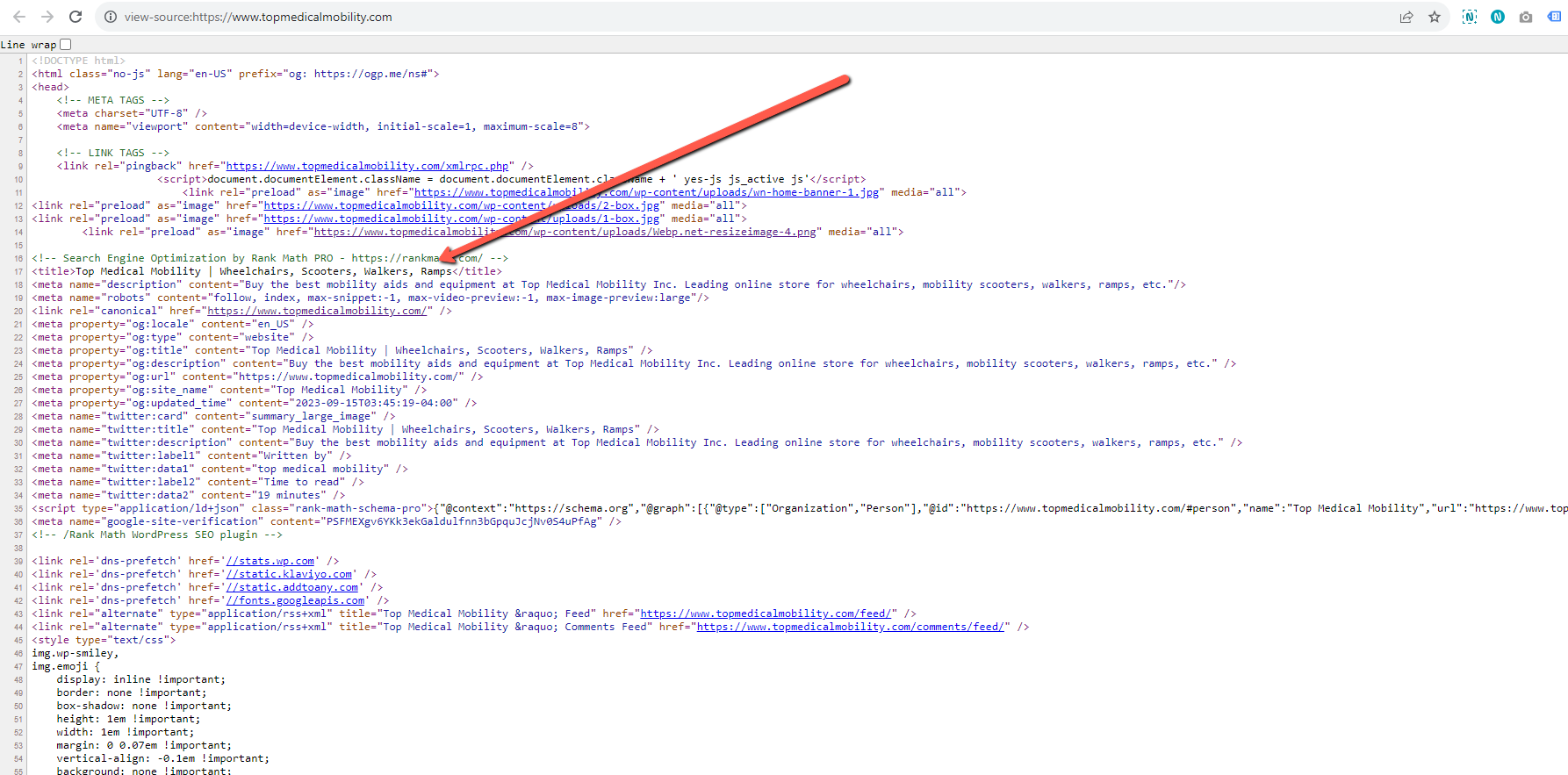This screenshot has width=1568, height=775.
Task: Click the twitter:title meta line
Action: point(346,429)
